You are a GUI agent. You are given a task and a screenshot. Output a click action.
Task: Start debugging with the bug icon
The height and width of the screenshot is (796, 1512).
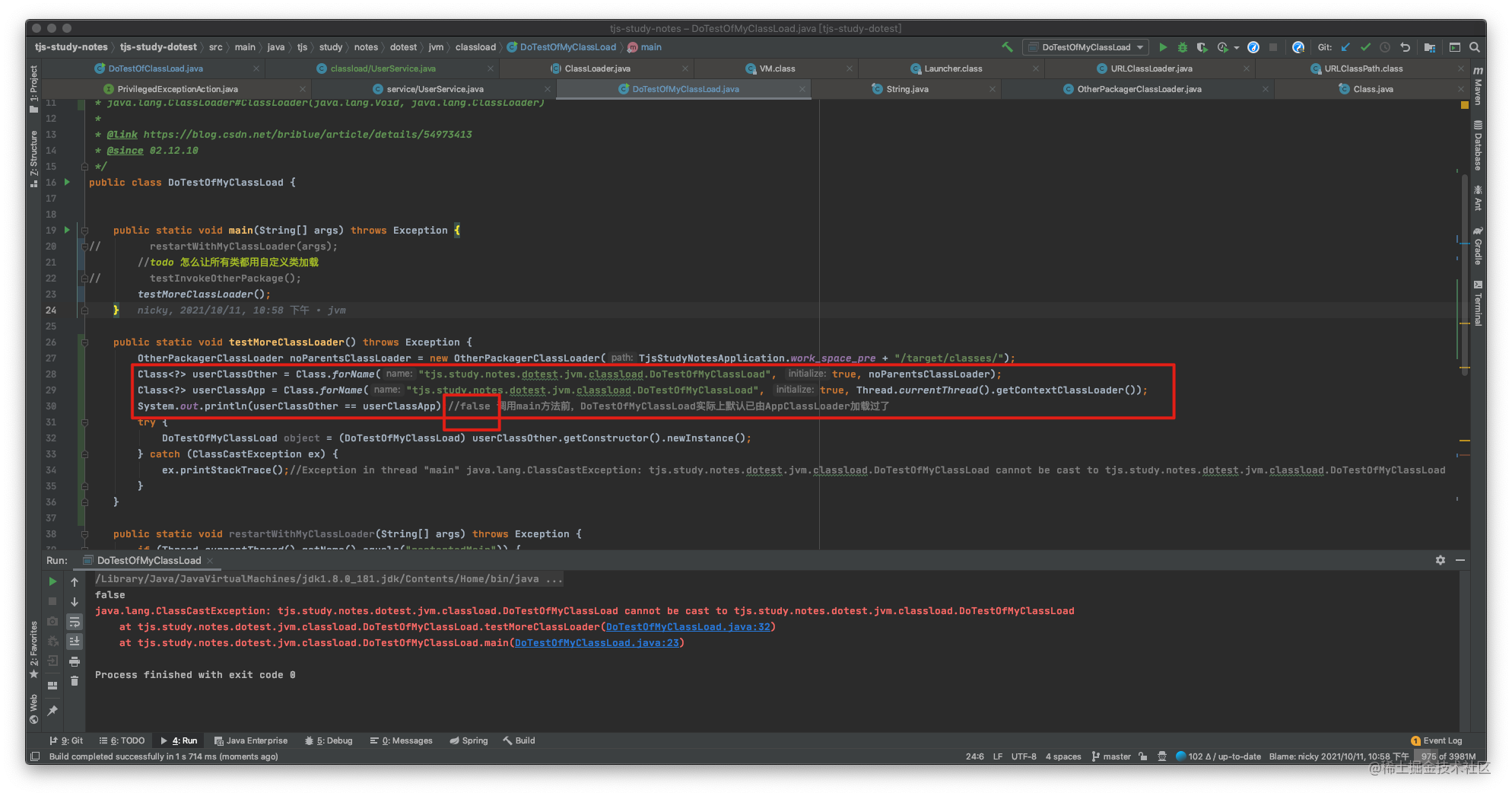[x=1183, y=47]
